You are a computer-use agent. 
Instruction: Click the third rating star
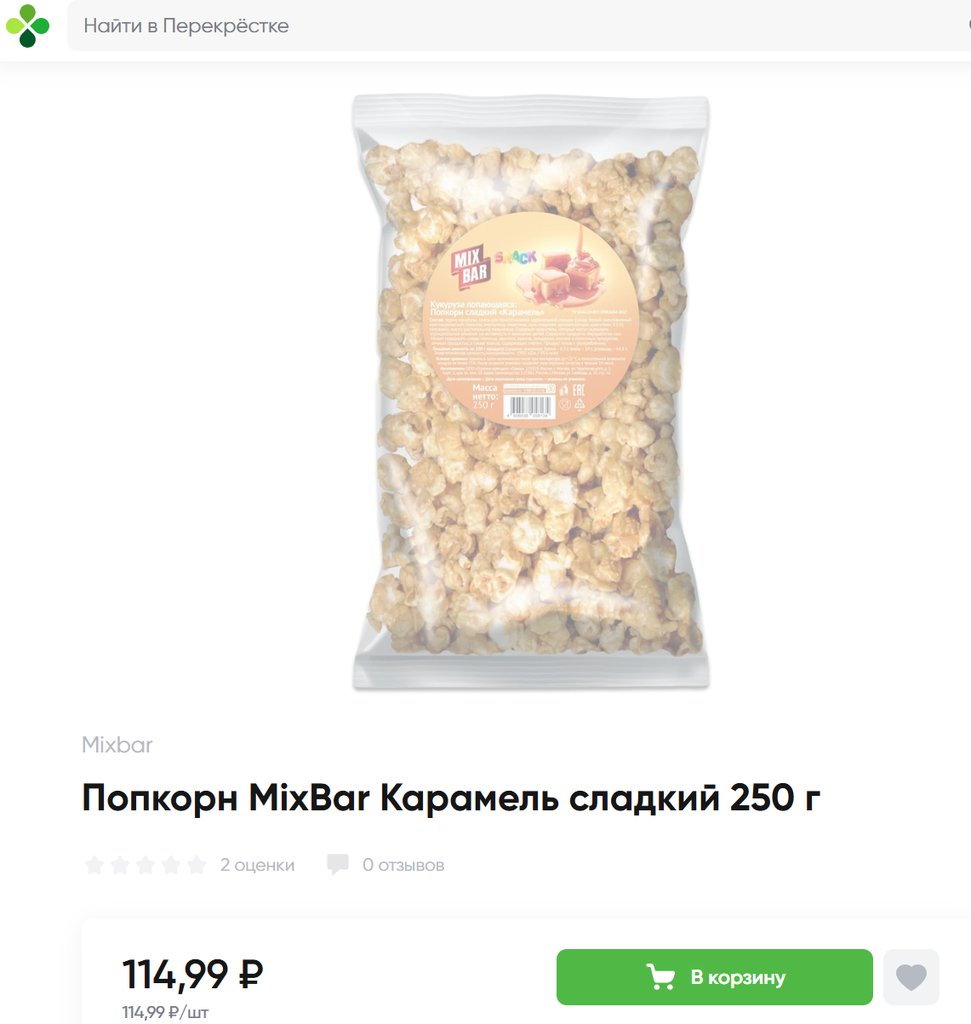pyautogui.click(x=146, y=865)
